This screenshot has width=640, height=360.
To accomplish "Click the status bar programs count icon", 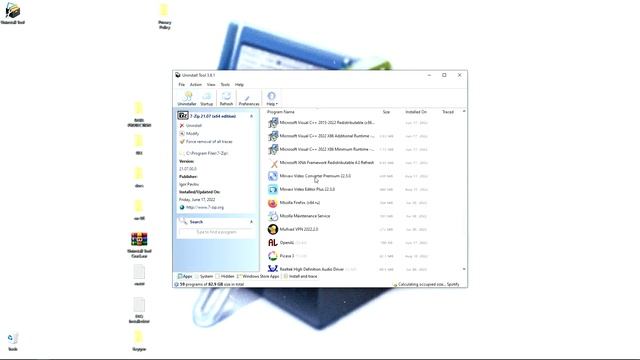I will pos(176,284).
